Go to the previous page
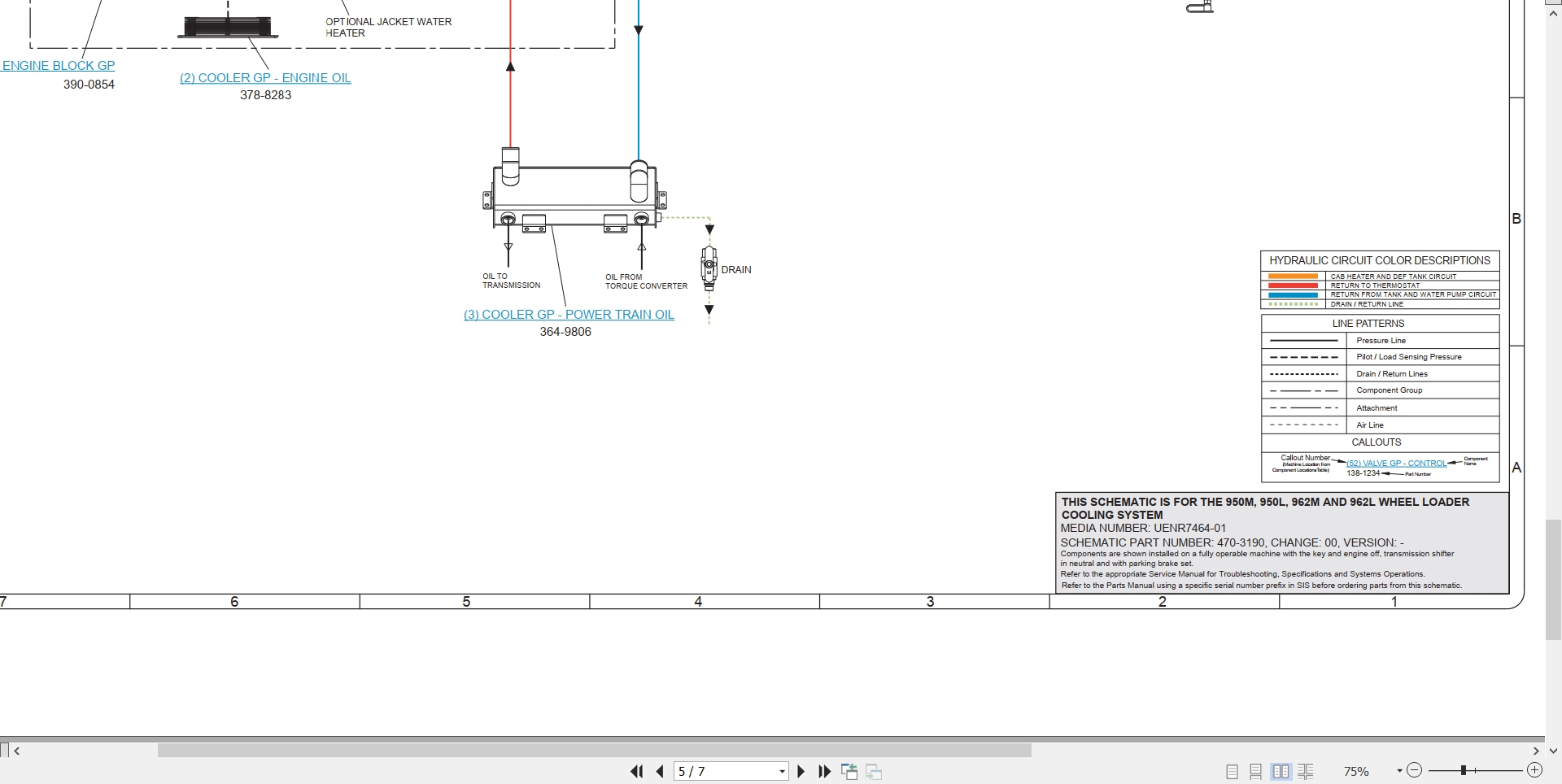 tap(660, 771)
